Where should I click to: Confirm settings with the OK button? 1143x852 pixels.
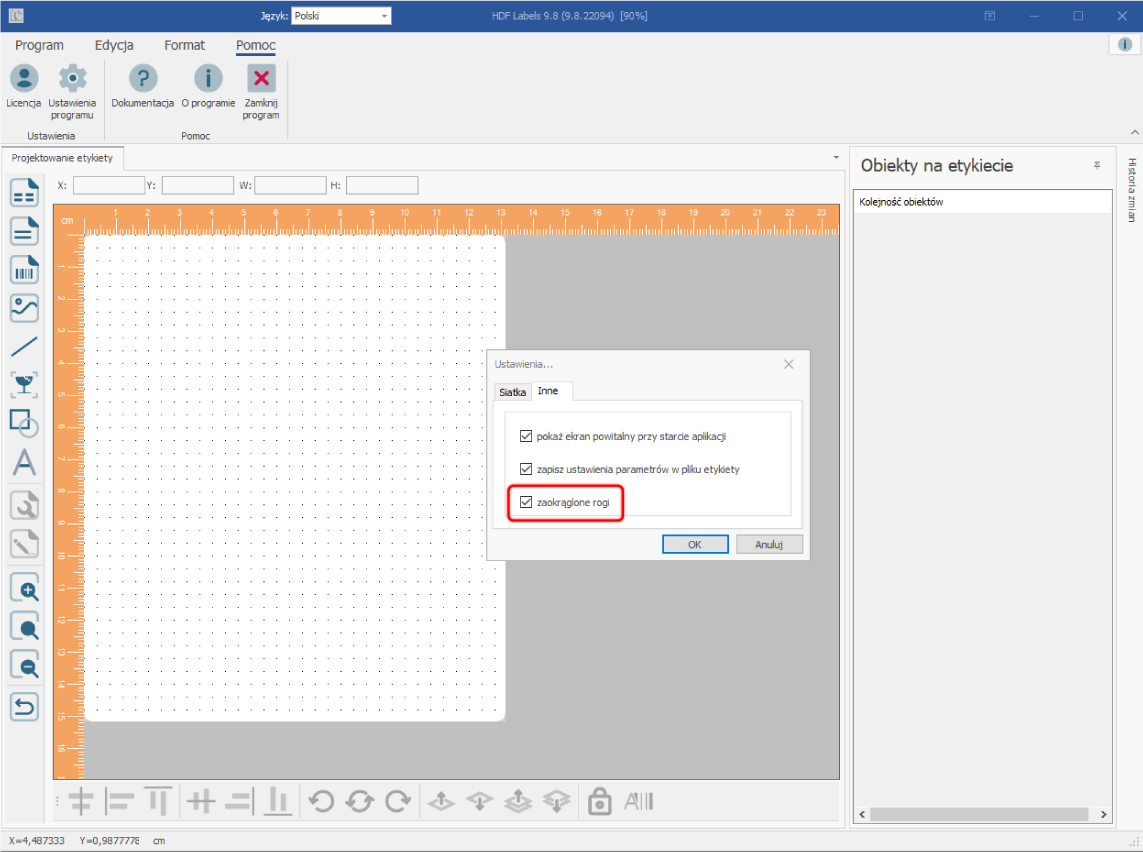pos(695,544)
